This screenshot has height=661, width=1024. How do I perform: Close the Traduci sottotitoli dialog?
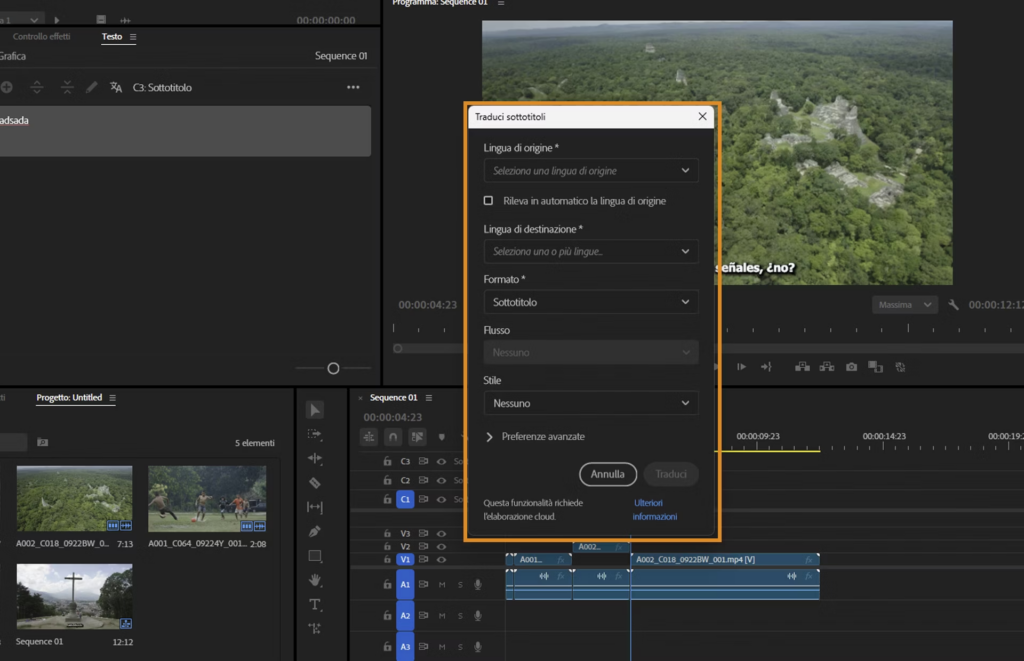[x=703, y=116]
